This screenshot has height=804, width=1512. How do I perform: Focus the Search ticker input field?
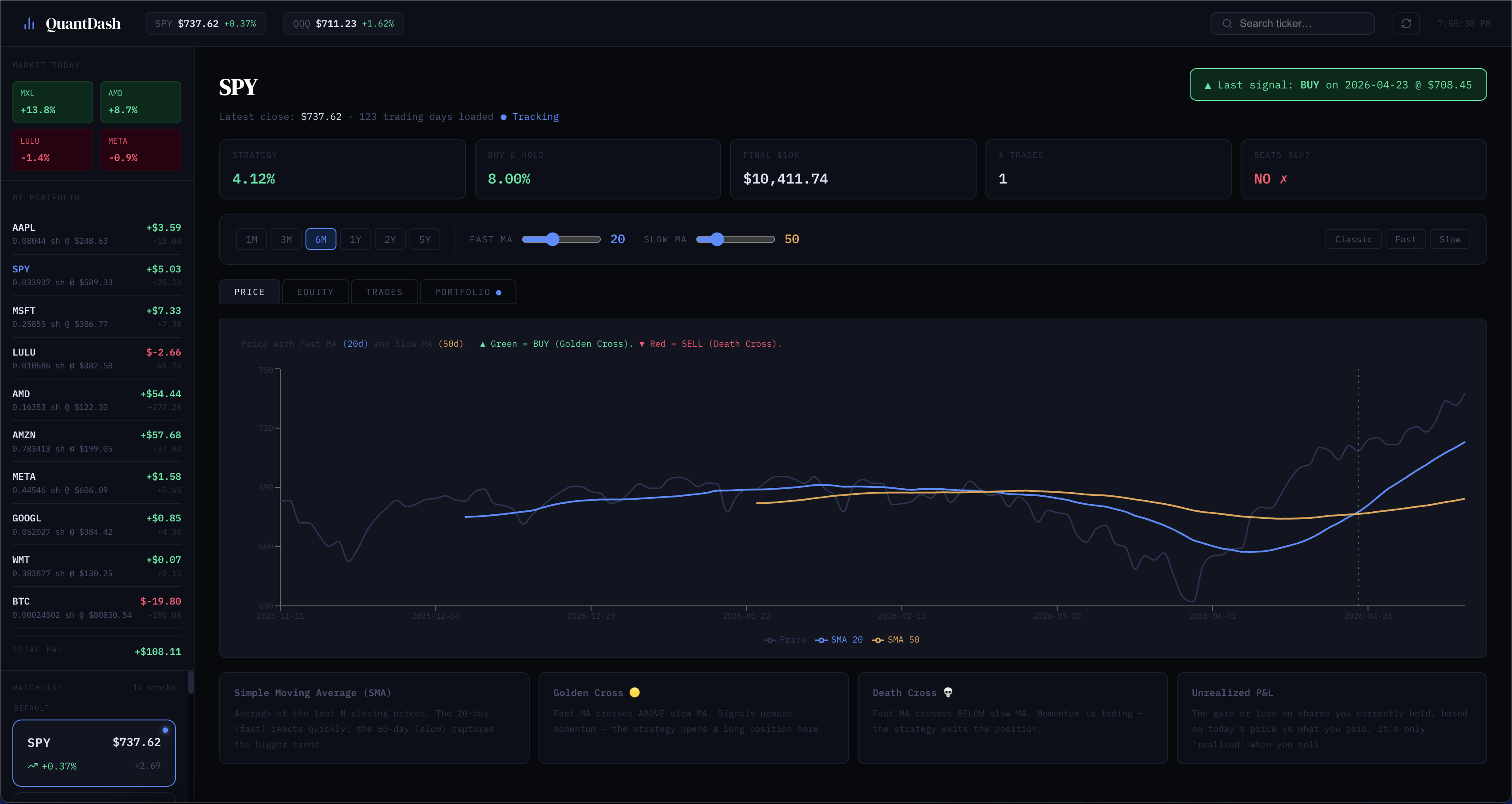1292,23
